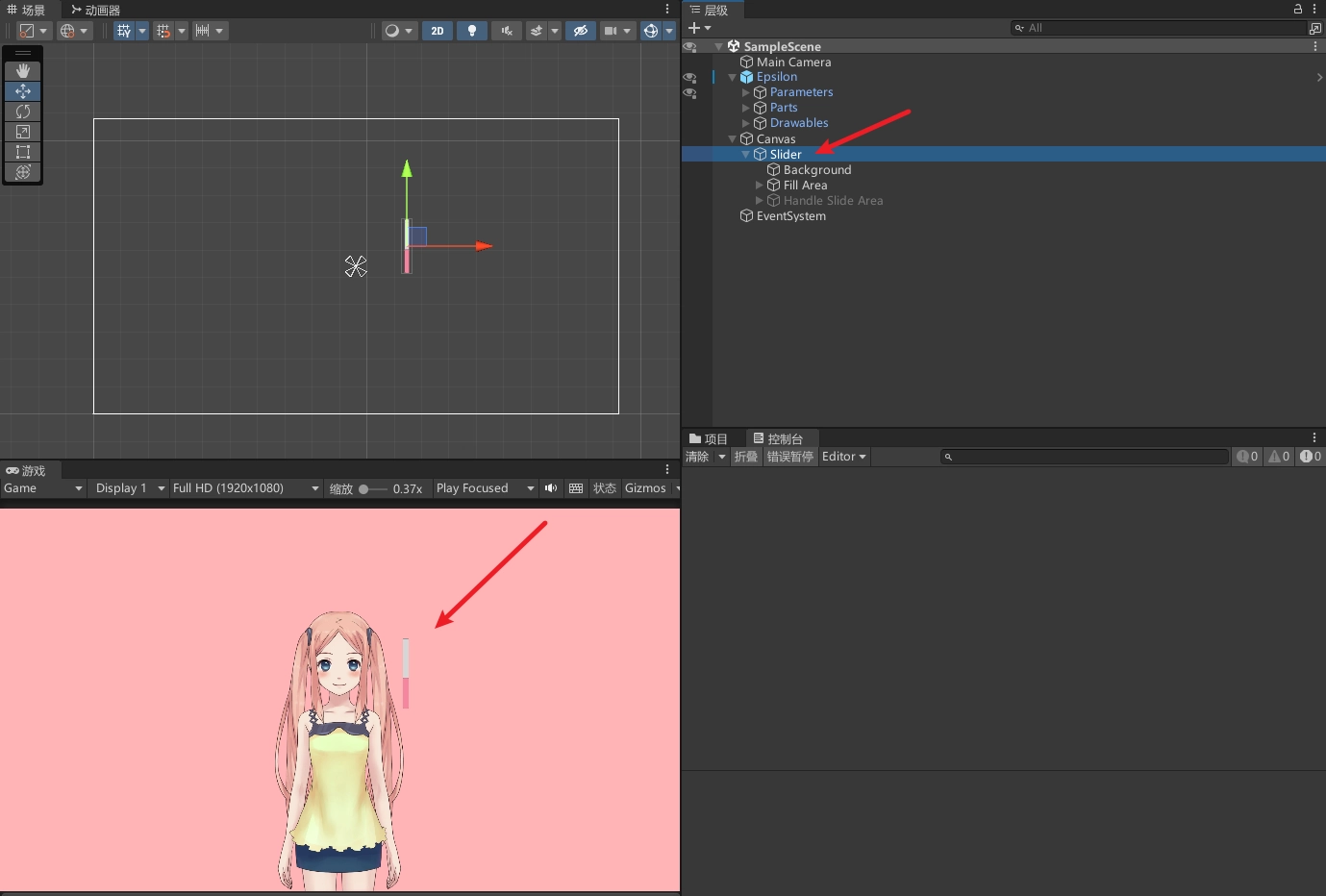Switch to the 场景 Scene tab
This screenshot has height=896, width=1326.
tap(26, 10)
